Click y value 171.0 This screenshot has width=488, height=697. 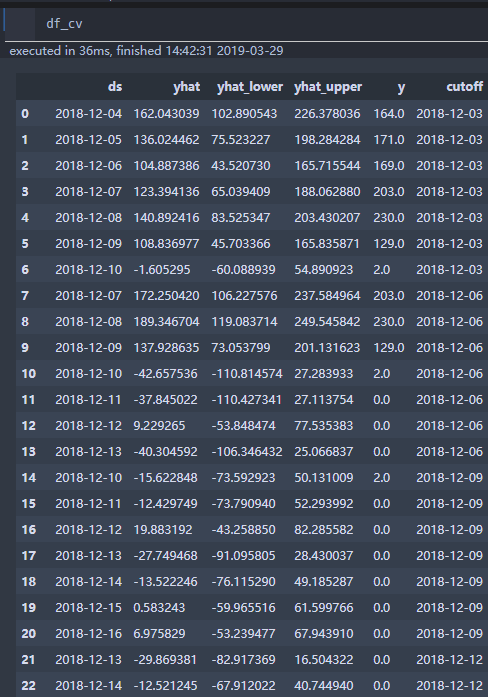pos(389,140)
